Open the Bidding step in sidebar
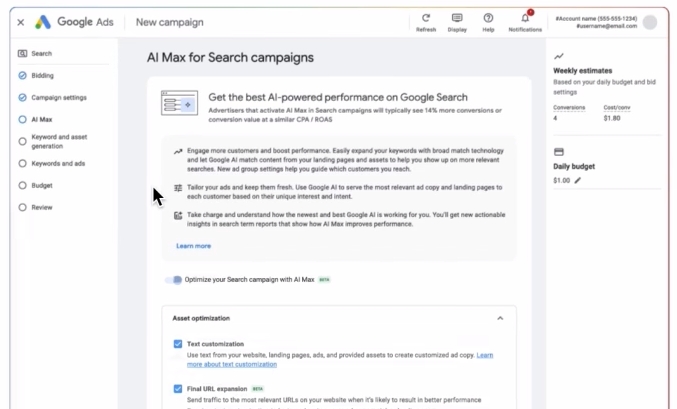This screenshot has height=409, width=677. pyautogui.click(x=42, y=76)
